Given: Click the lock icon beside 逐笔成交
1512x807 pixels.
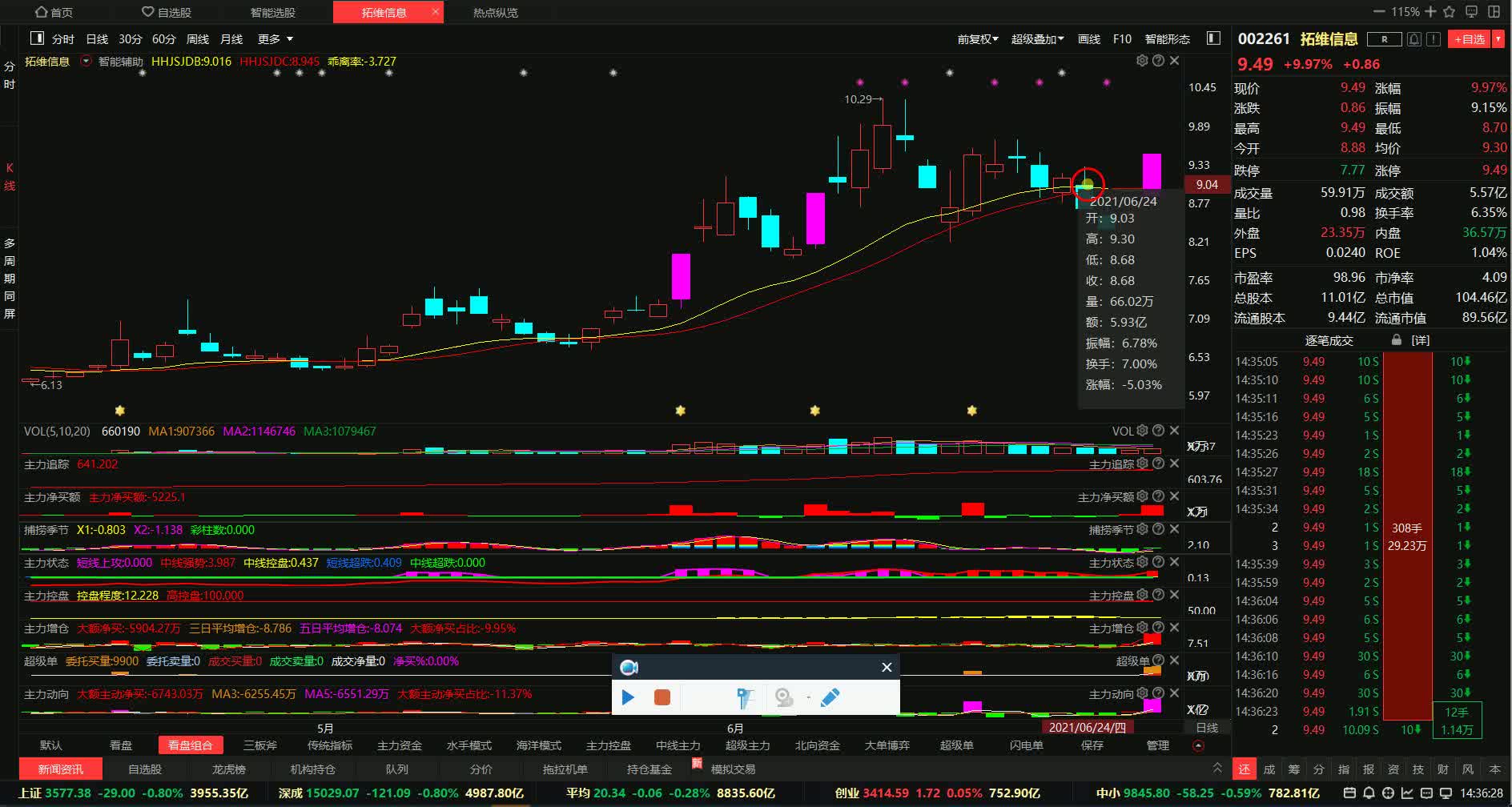Looking at the screenshot, I should [1397, 340].
